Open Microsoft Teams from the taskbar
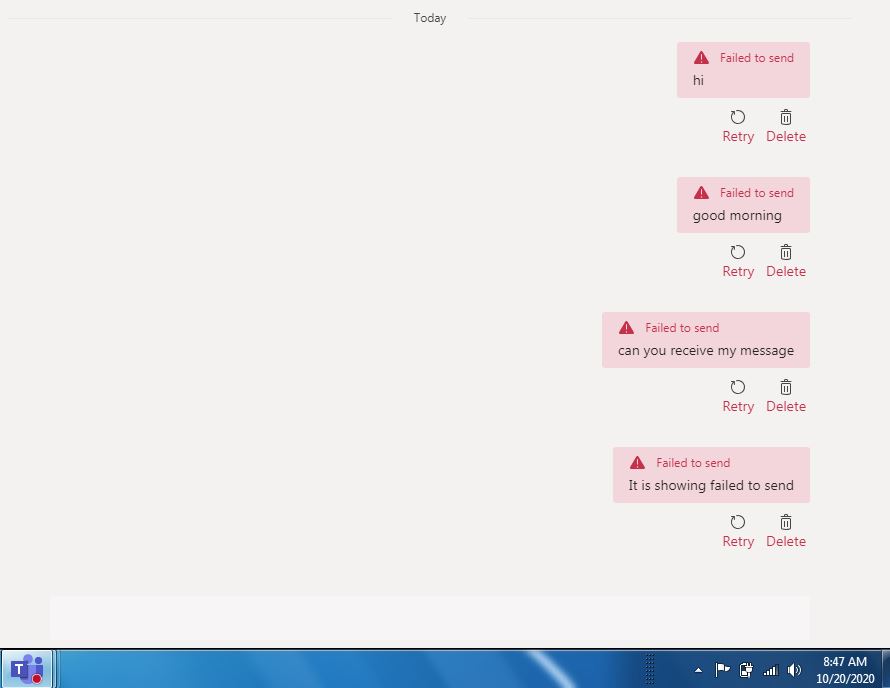This screenshot has height=688, width=890. pos(27,669)
